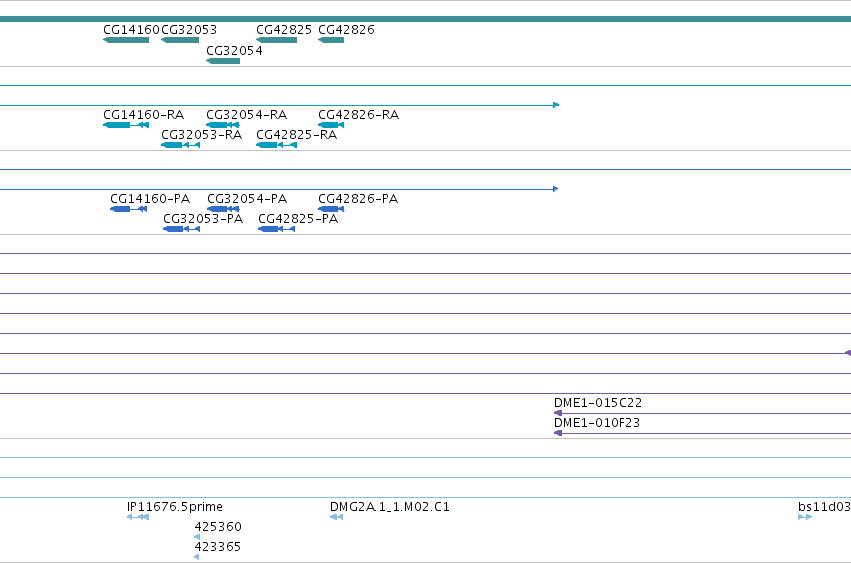Select the DME1-015C22 purple arrowhead

point(557,413)
